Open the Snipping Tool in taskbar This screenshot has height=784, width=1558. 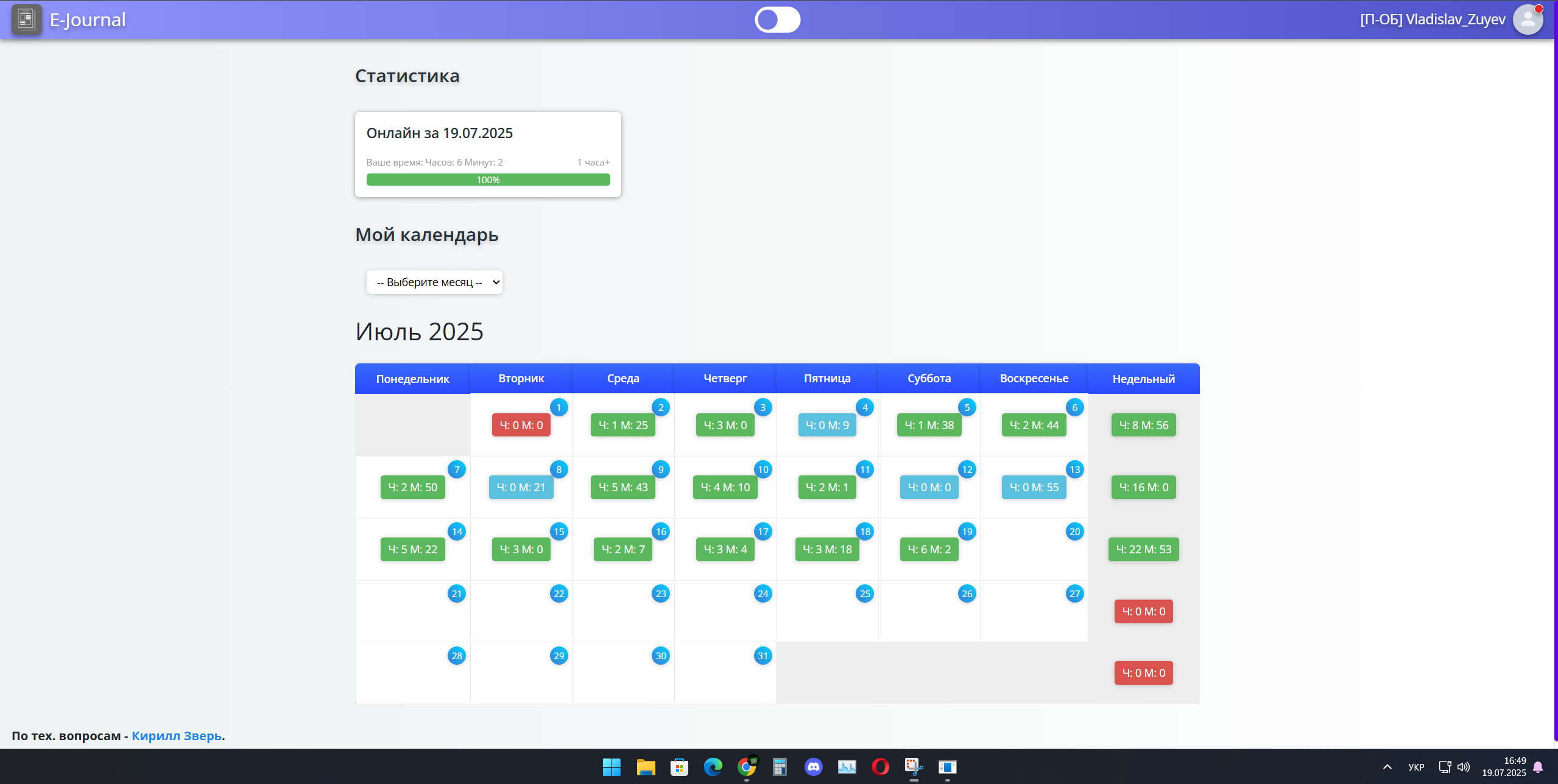(x=914, y=766)
